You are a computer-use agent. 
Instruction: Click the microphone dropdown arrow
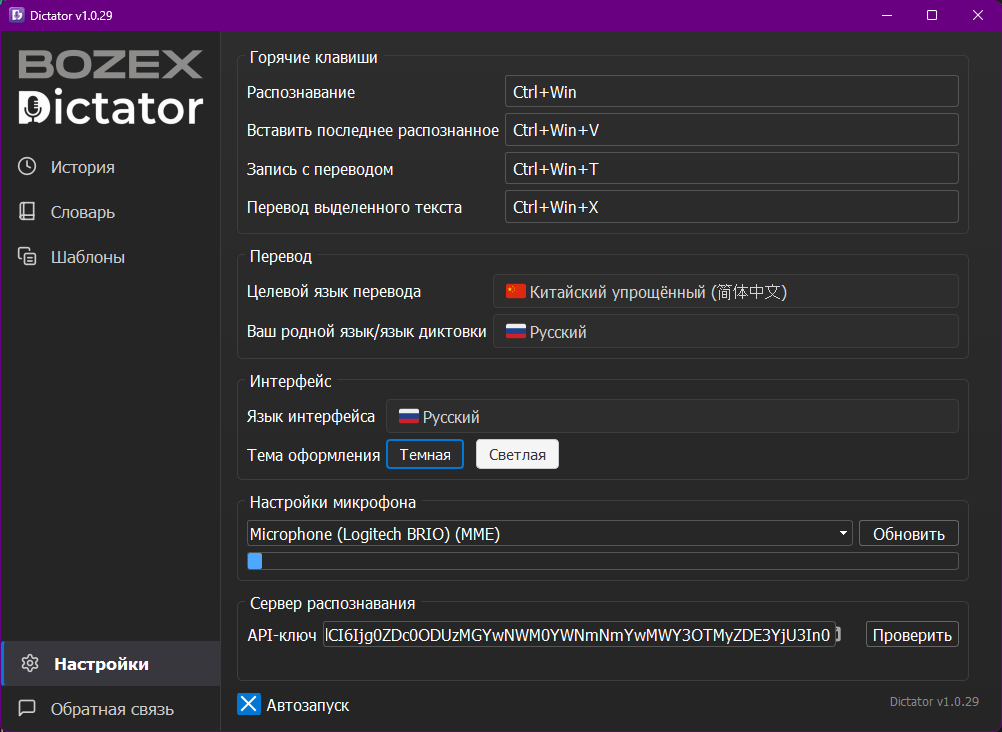pos(843,533)
